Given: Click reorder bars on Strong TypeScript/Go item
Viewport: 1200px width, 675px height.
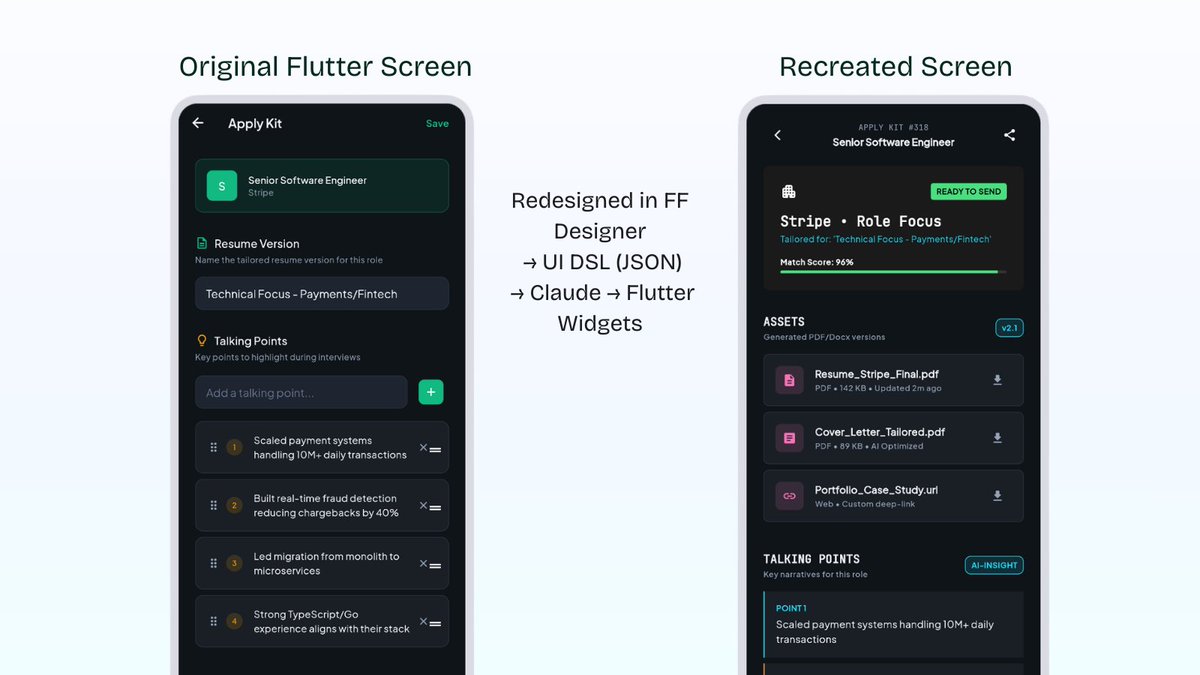Looking at the screenshot, I should pyautogui.click(x=435, y=624).
